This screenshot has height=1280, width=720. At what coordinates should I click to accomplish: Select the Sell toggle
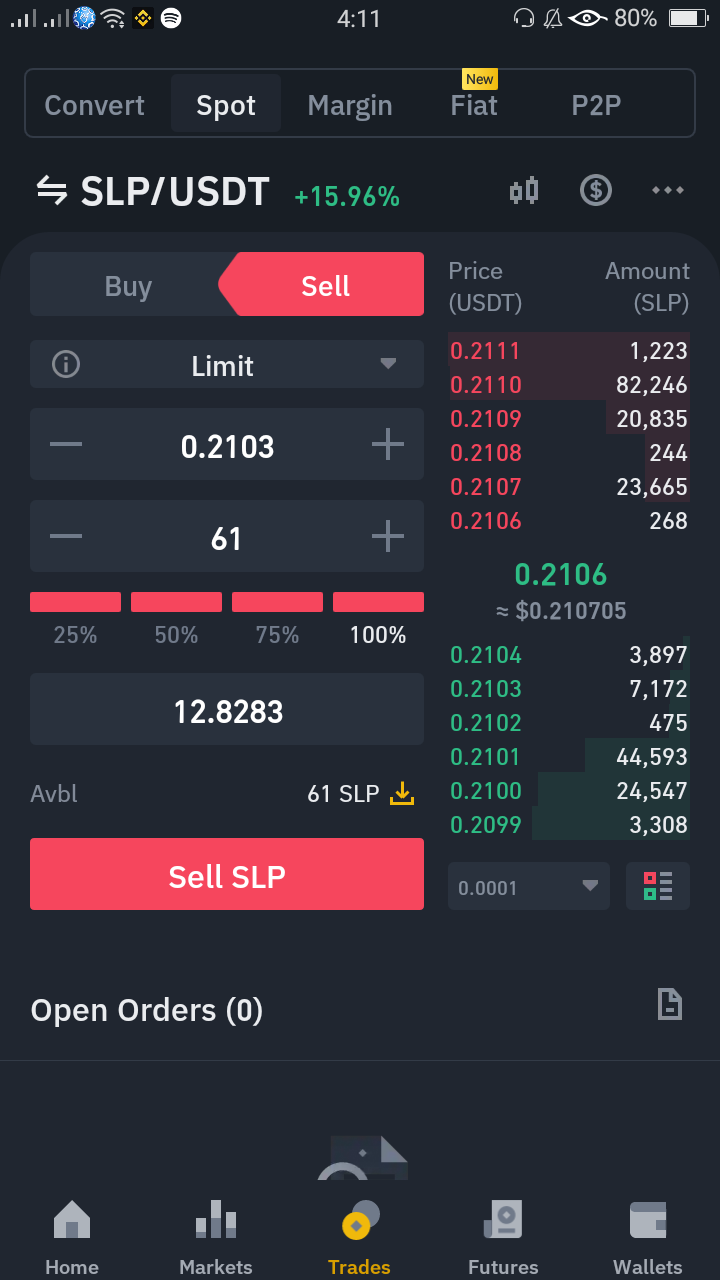click(324, 286)
